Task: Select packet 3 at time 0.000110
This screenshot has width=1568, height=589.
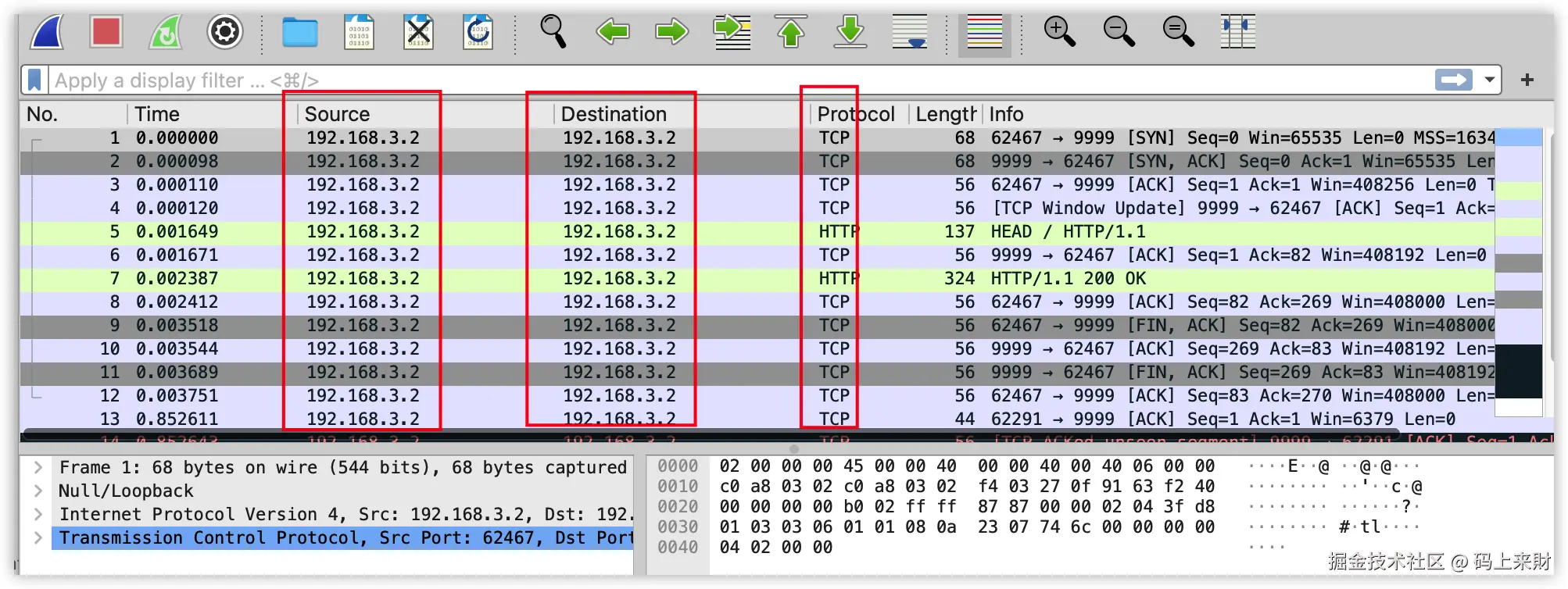Action: point(757,185)
